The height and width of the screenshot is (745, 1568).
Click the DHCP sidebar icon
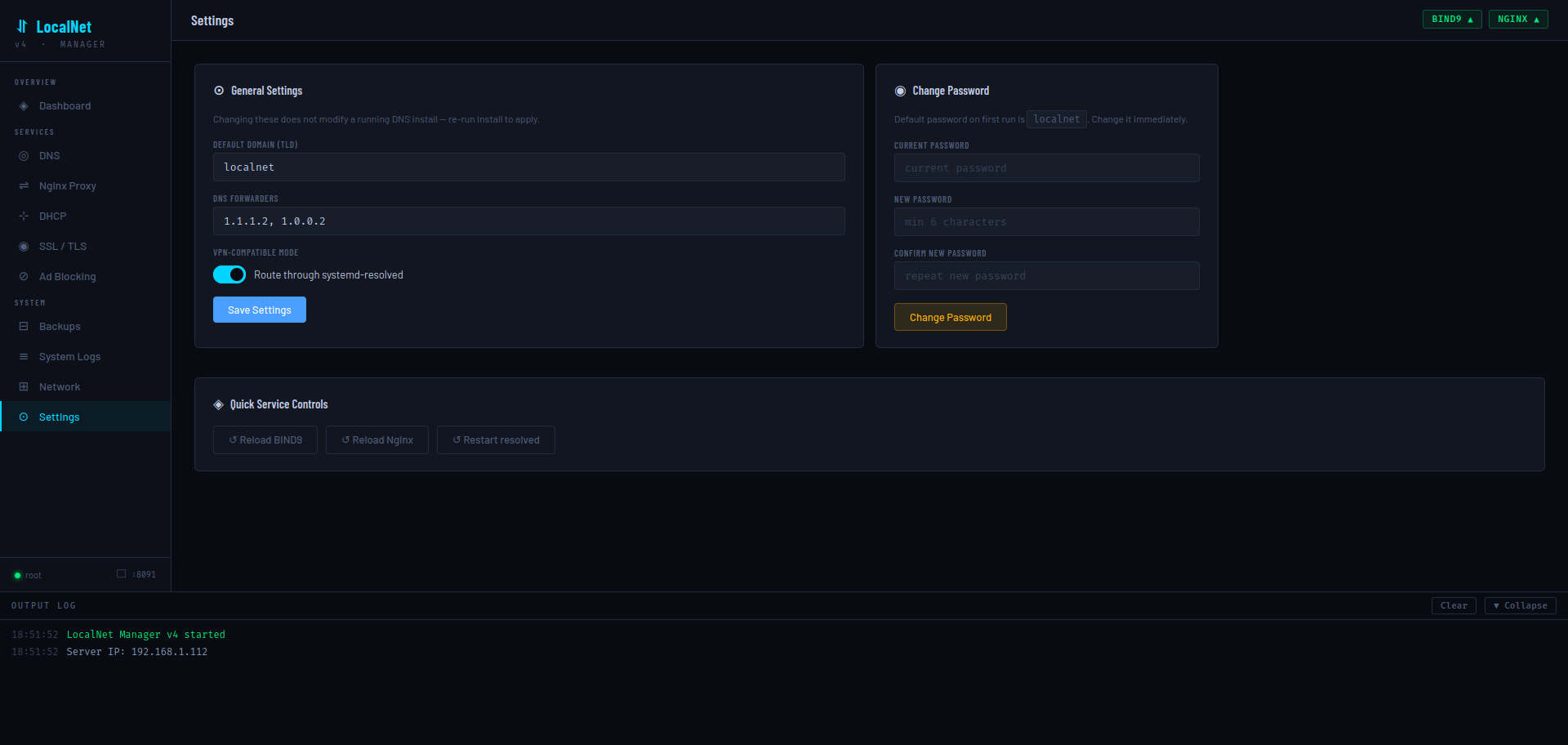tap(24, 216)
